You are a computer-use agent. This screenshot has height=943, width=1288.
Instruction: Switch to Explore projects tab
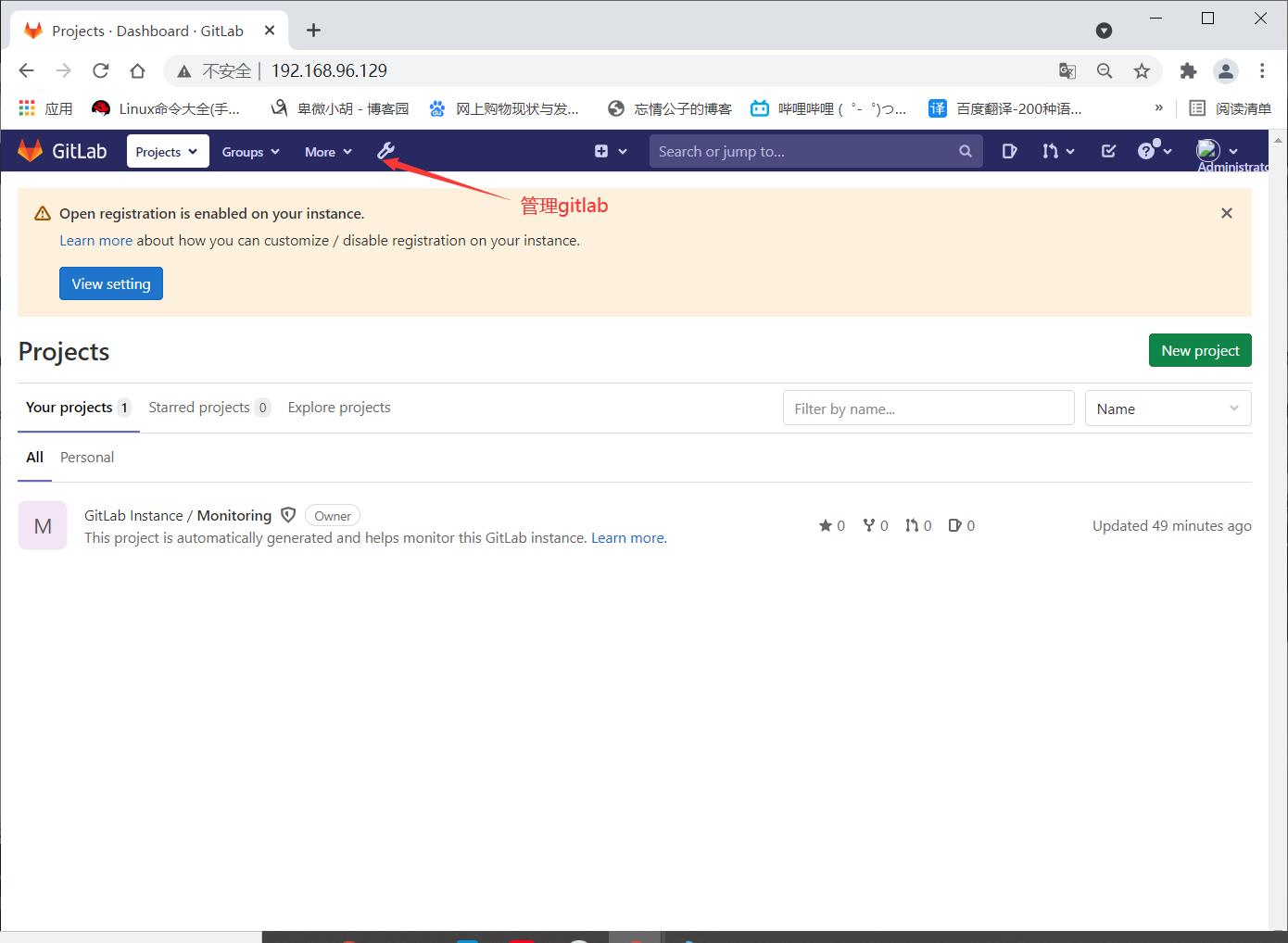pyautogui.click(x=339, y=408)
